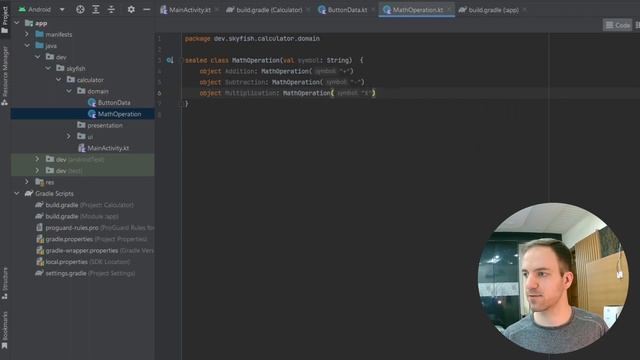Open build.gradle (Module :app)
Image resolution: width=640 pixels, height=360 pixels.
point(82,216)
